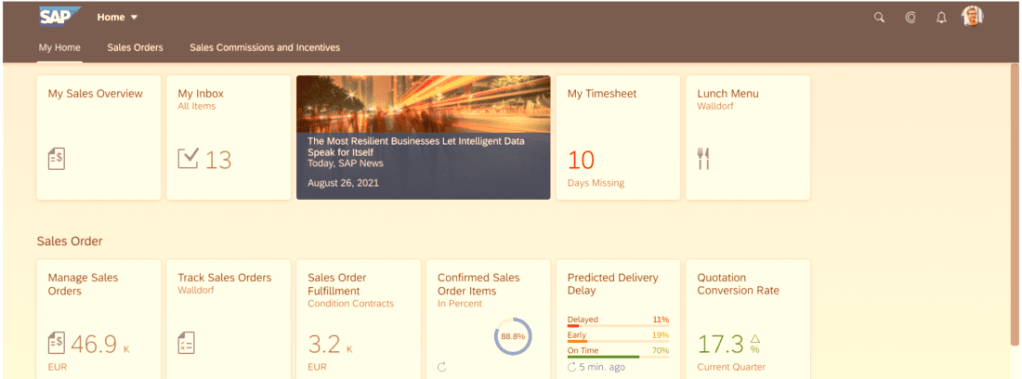
Task: Open Sales Commissions and Incentives tab
Action: pyautogui.click(x=265, y=48)
